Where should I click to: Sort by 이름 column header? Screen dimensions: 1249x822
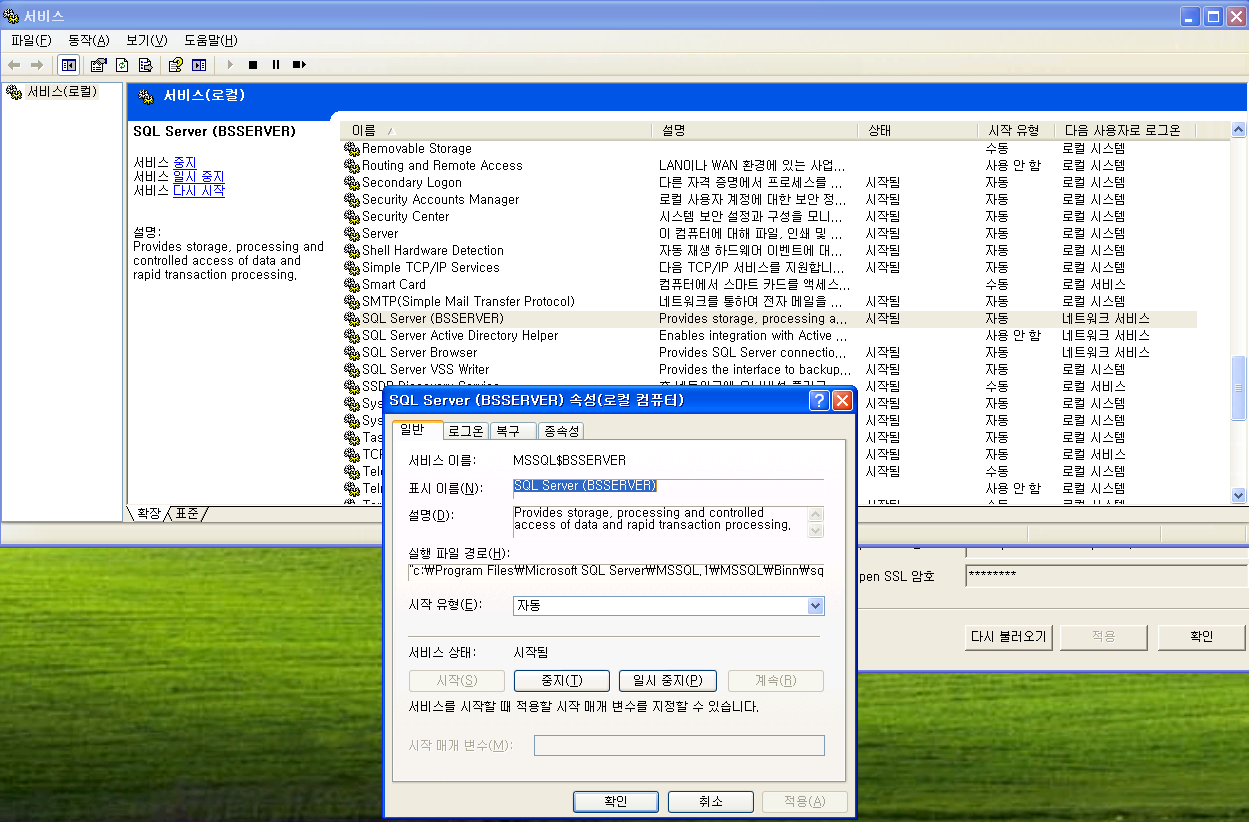[x=496, y=131]
